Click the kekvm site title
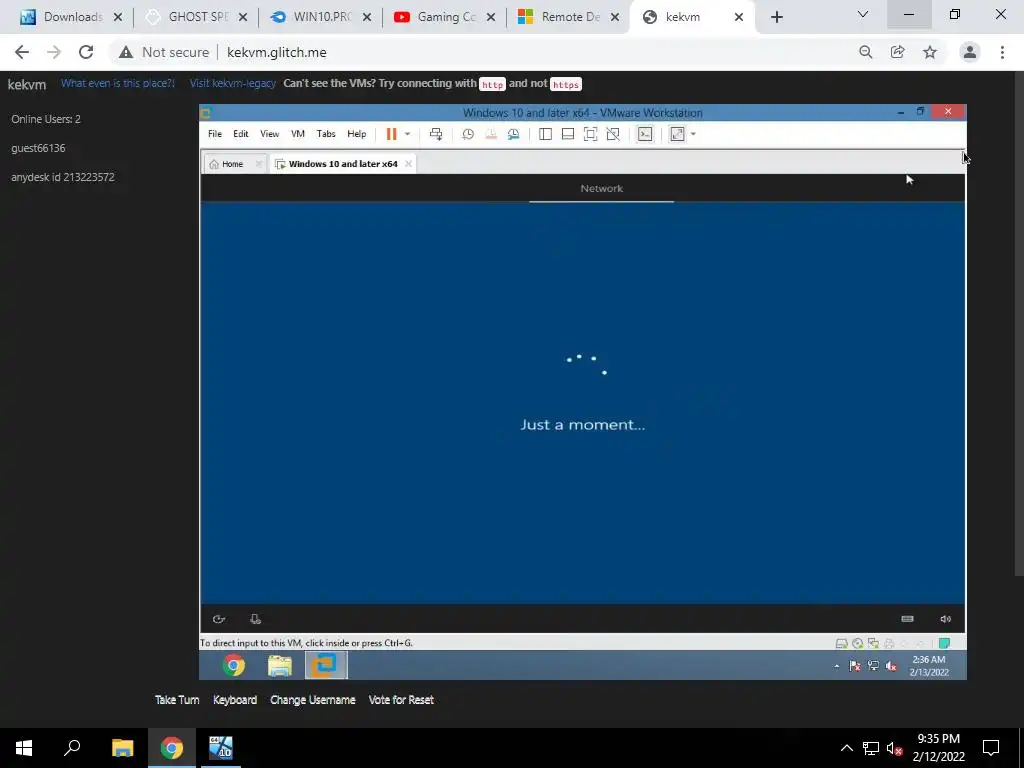The image size is (1024, 768). (27, 84)
